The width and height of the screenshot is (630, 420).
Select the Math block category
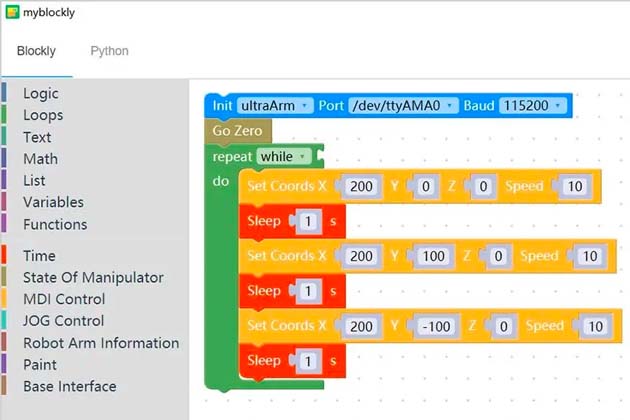40,158
